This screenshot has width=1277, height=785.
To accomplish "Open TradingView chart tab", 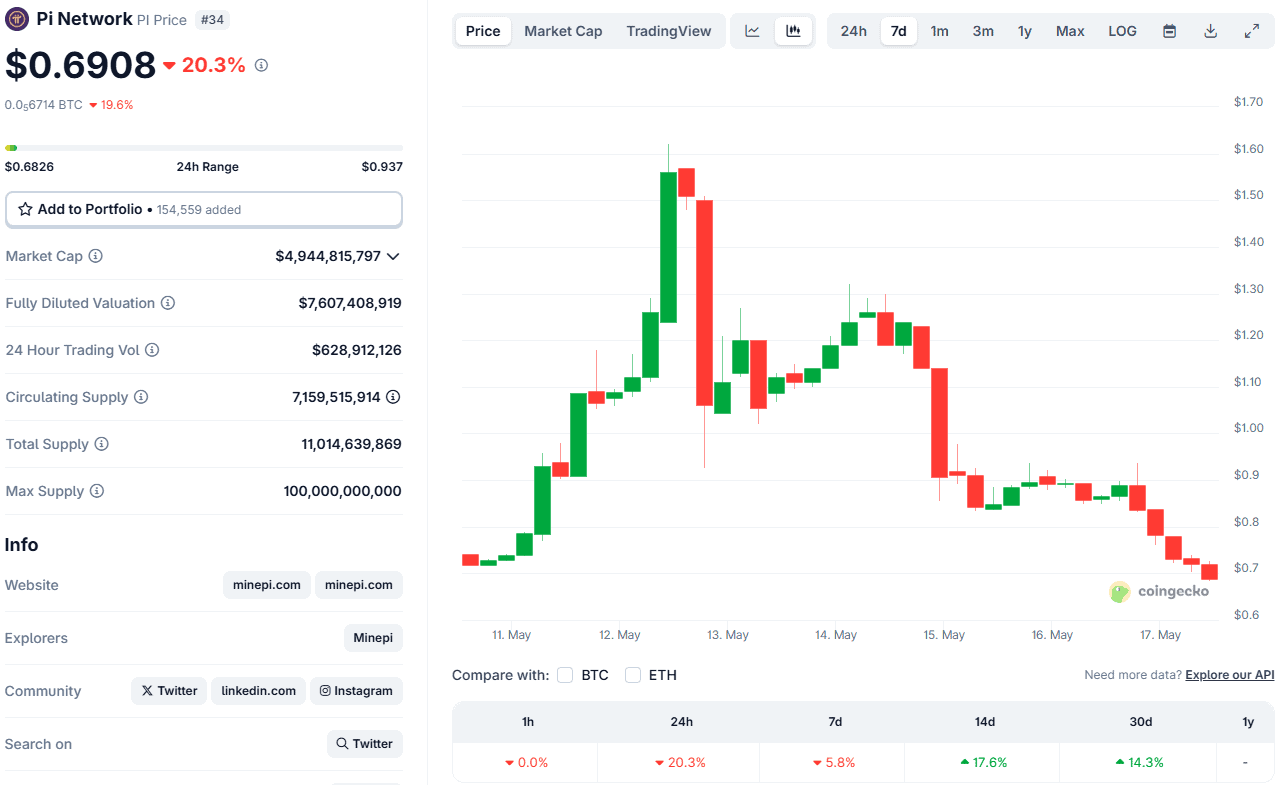I will point(669,31).
